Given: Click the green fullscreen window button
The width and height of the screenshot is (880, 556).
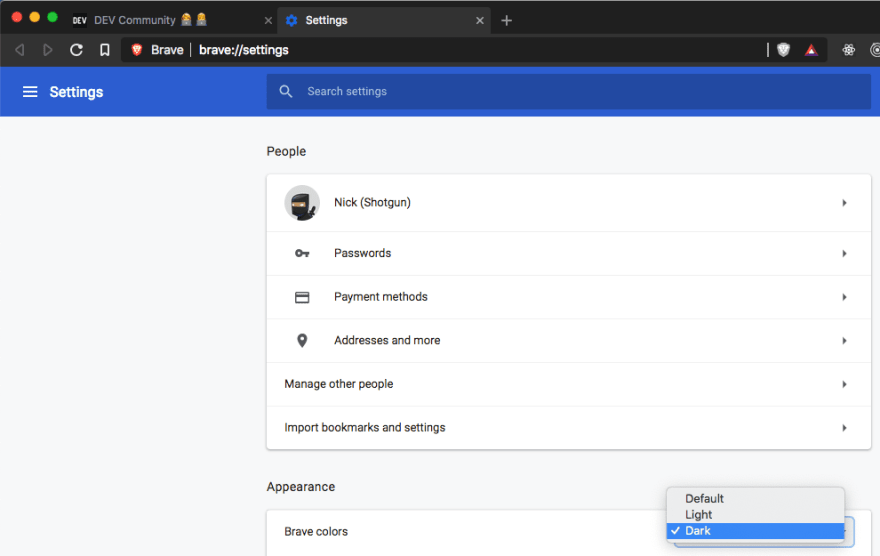Looking at the screenshot, I should 53,17.
